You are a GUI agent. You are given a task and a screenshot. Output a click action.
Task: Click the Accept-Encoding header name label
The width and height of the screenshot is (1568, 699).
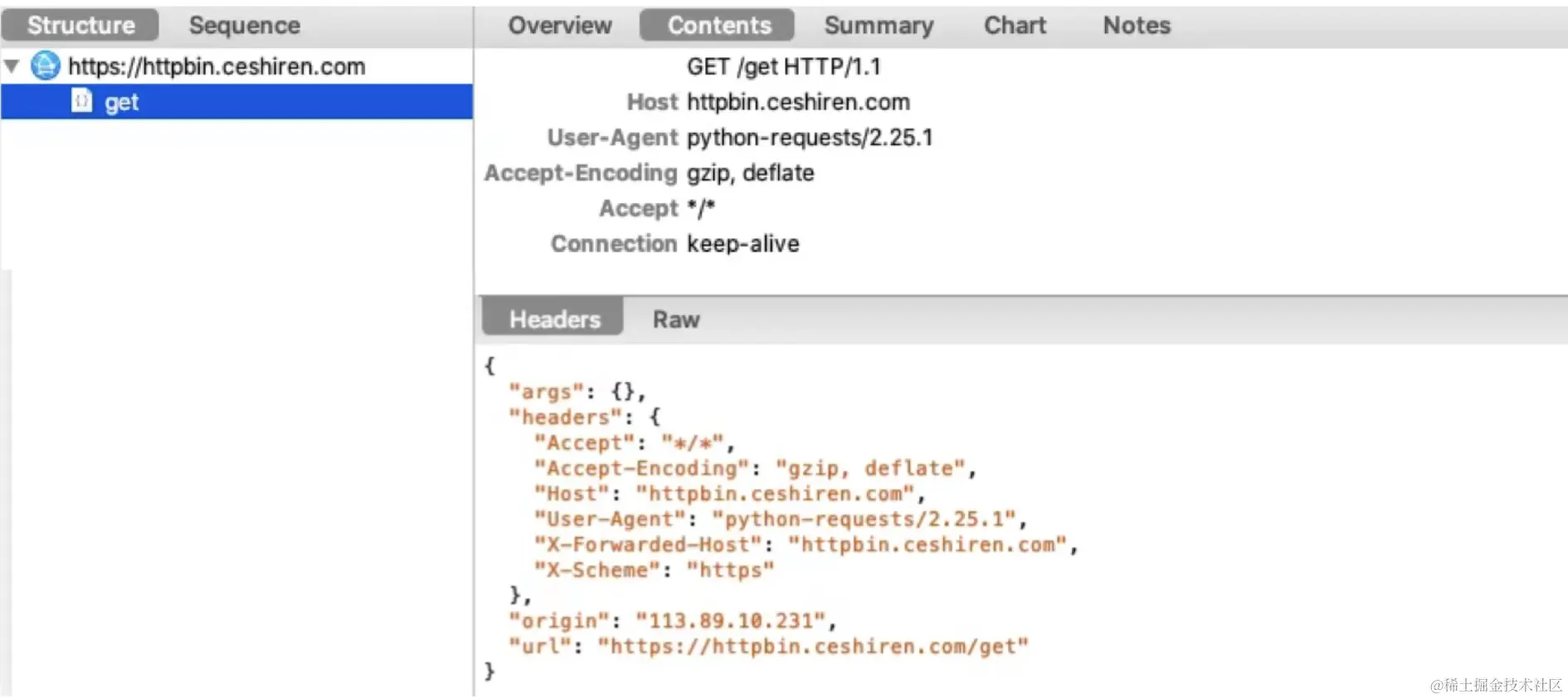tap(581, 173)
